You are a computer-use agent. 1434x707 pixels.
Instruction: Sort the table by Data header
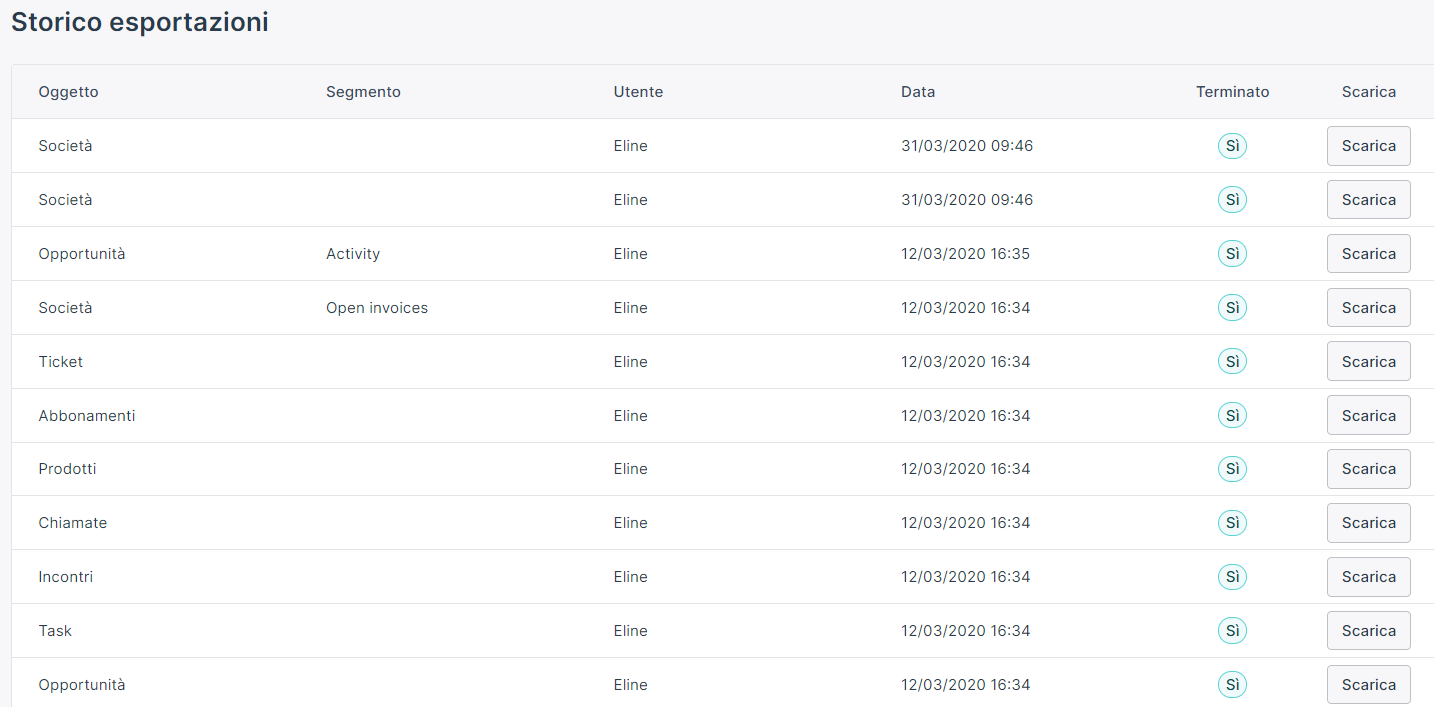pyautogui.click(x=918, y=92)
